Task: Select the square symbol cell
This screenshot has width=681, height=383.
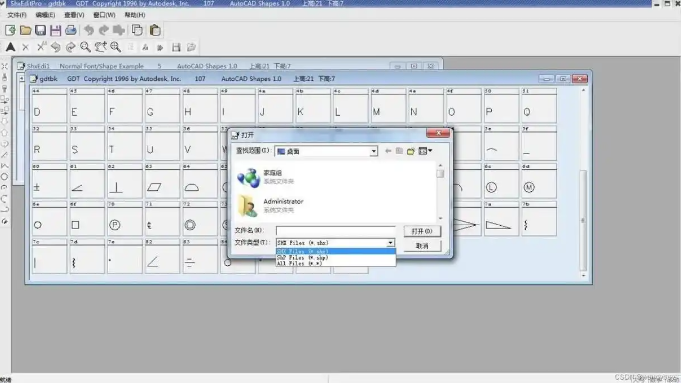Action: click(87, 219)
